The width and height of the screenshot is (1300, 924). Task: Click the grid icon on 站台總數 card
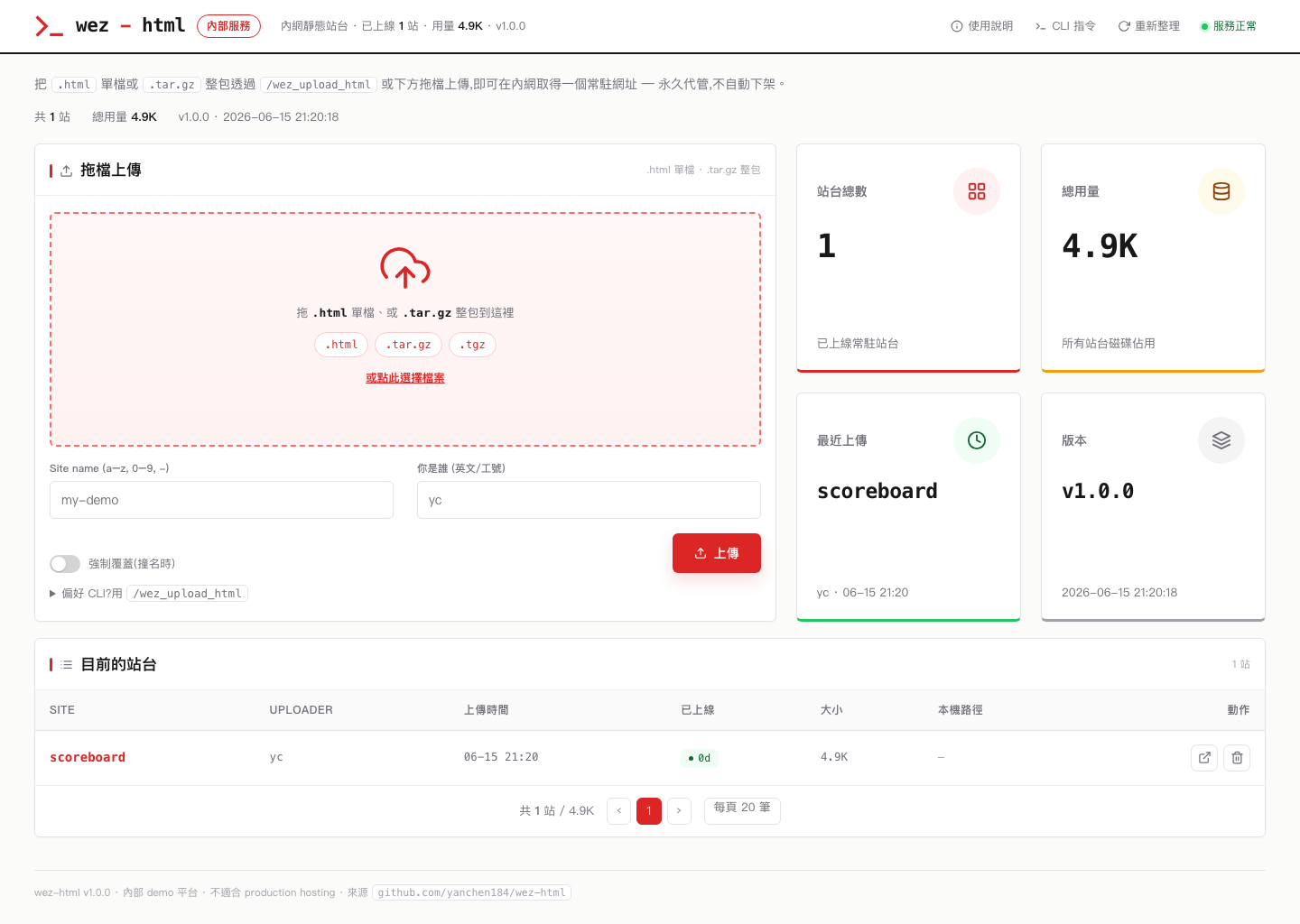(977, 191)
